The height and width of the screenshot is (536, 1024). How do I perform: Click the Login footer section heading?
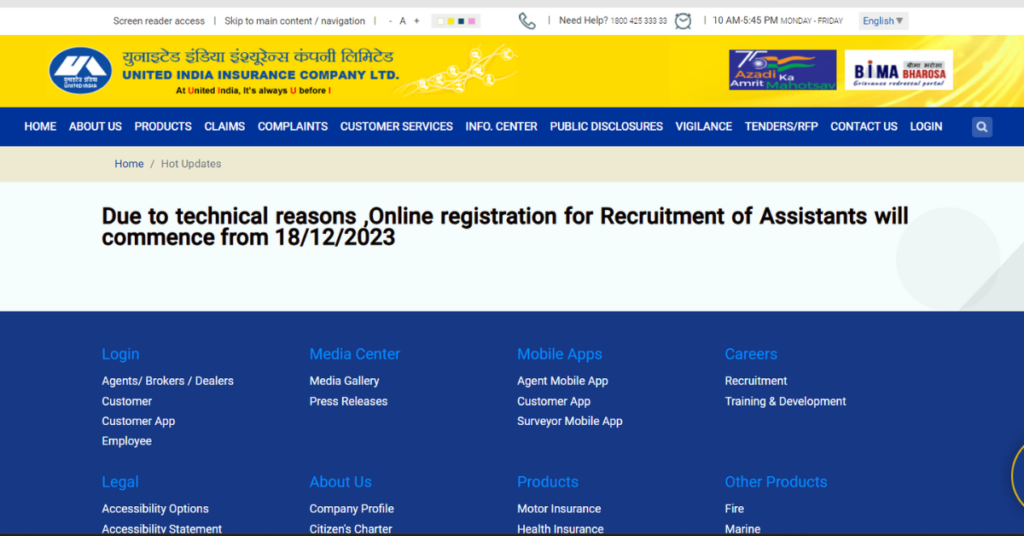(x=120, y=354)
